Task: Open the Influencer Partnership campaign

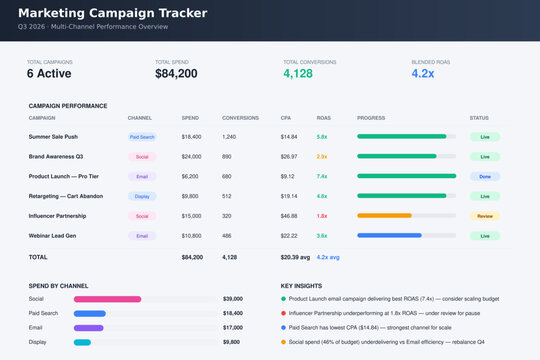Action: (x=57, y=216)
